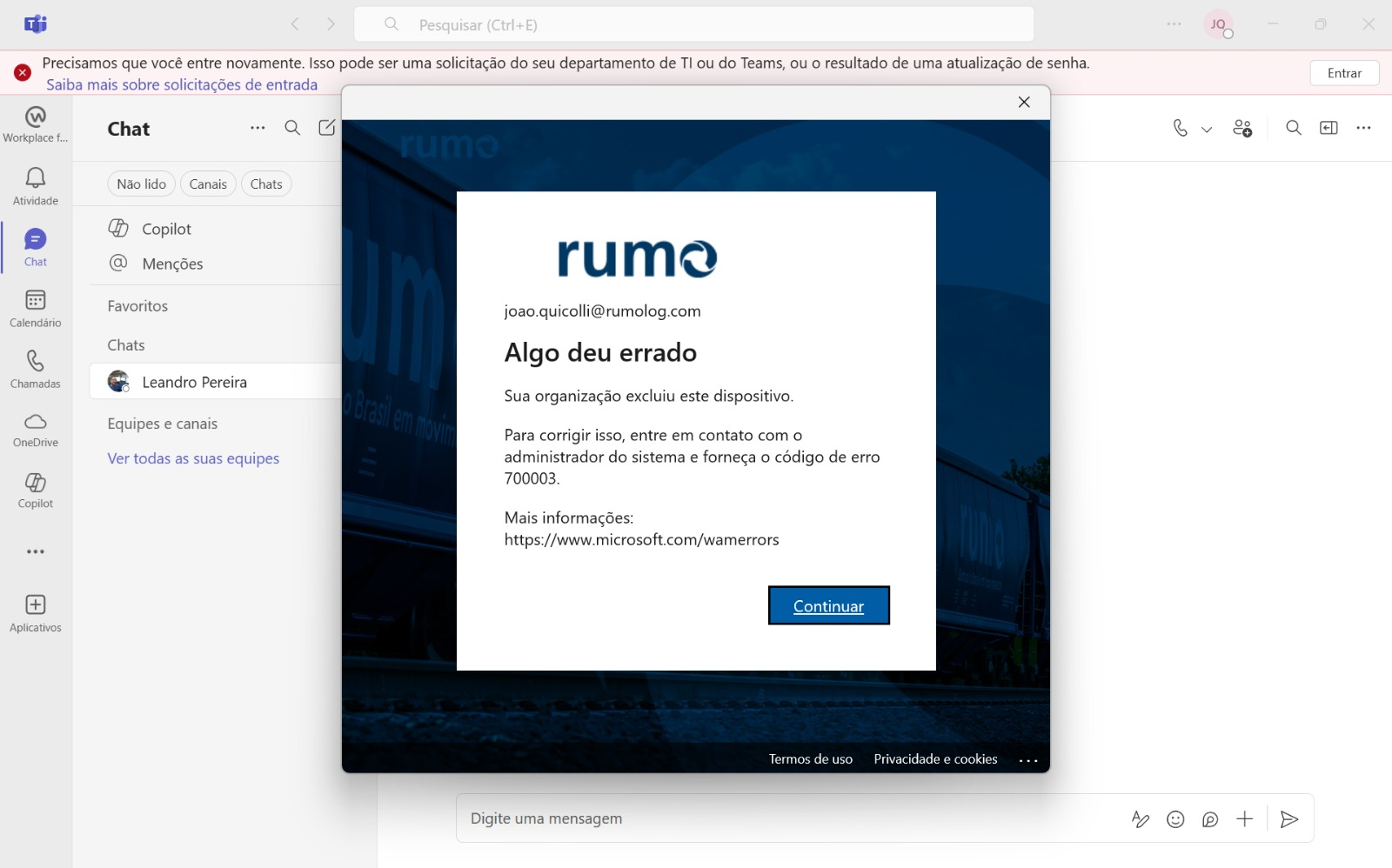
Task: Expand the Favoritos section
Action: (137, 306)
